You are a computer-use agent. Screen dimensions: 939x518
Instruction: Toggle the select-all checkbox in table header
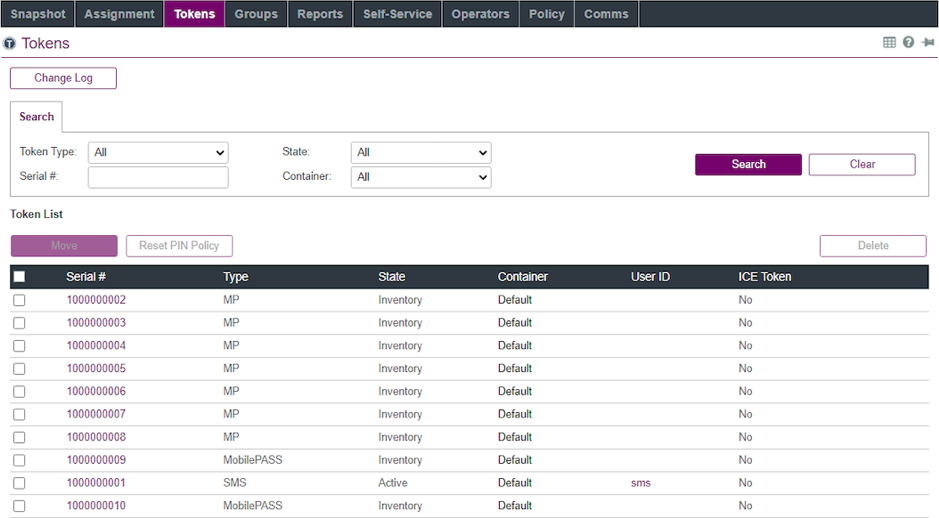(19, 277)
